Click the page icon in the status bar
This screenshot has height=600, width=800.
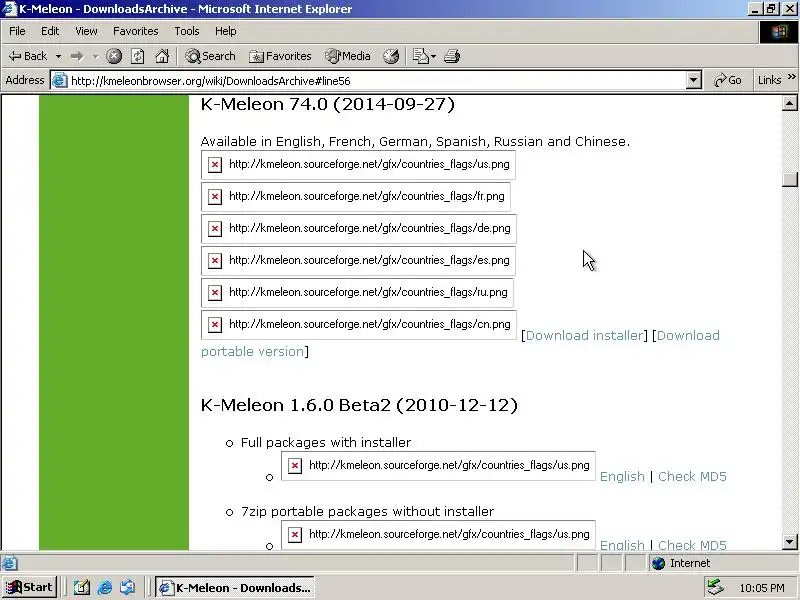click(x=9, y=563)
